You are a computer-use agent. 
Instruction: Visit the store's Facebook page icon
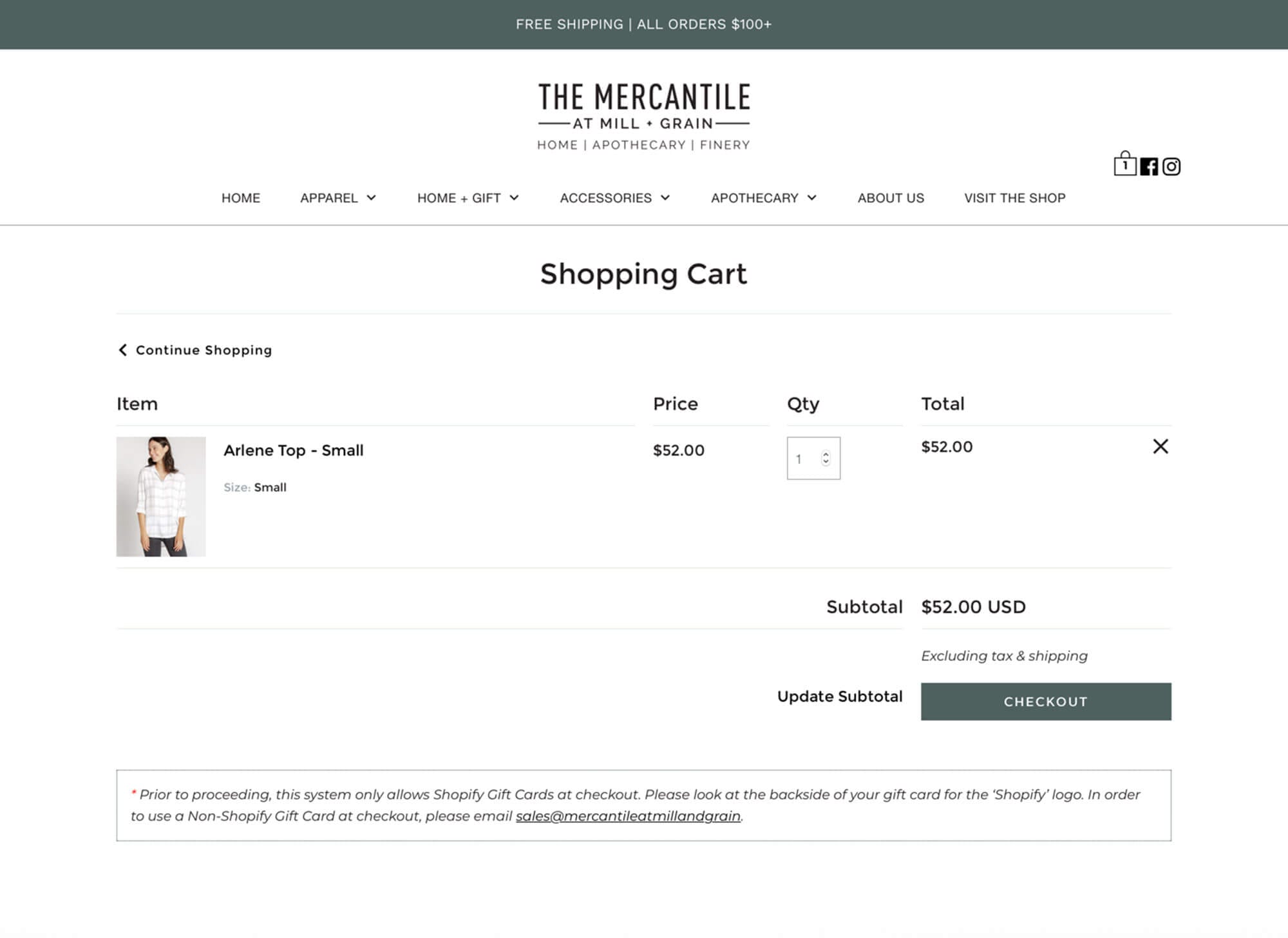(x=1149, y=167)
